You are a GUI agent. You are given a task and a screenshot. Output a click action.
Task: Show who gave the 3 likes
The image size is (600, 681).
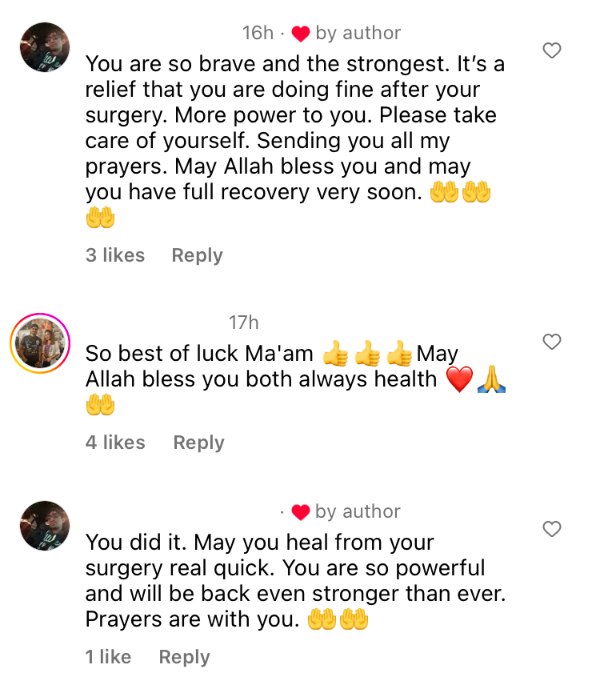tap(115, 255)
